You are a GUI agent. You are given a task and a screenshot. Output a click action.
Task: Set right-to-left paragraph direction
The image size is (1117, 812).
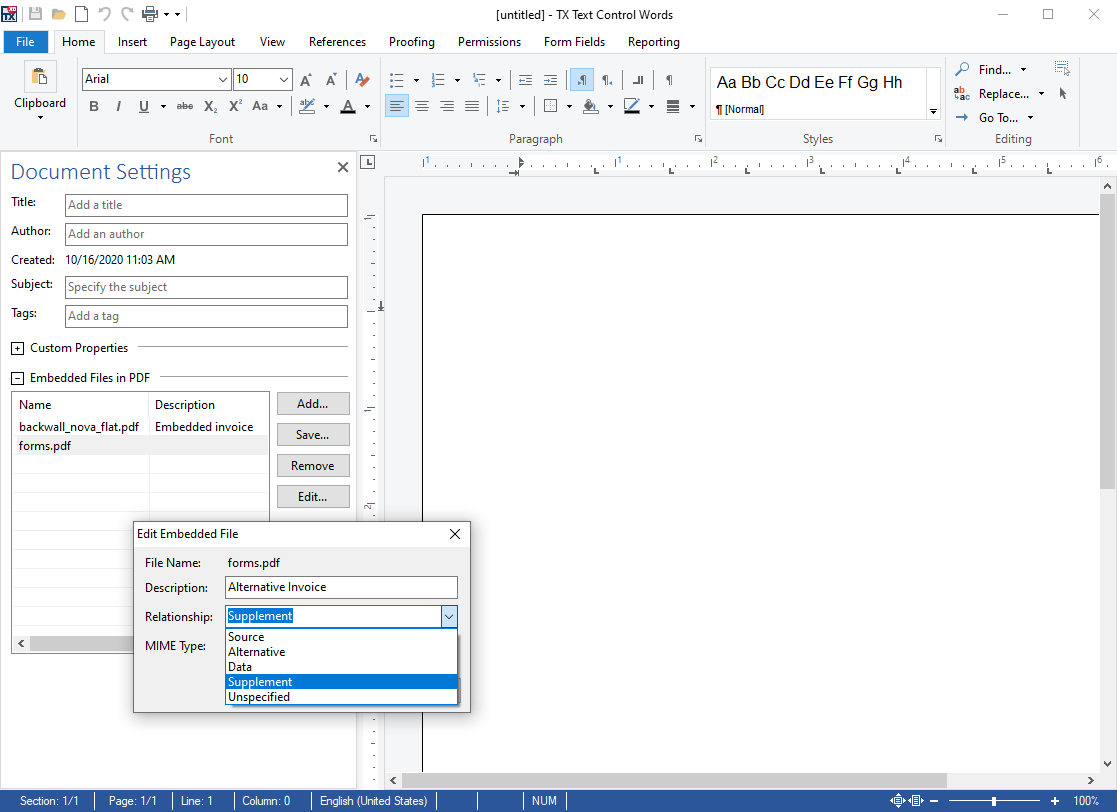pyautogui.click(x=607, y=80)
